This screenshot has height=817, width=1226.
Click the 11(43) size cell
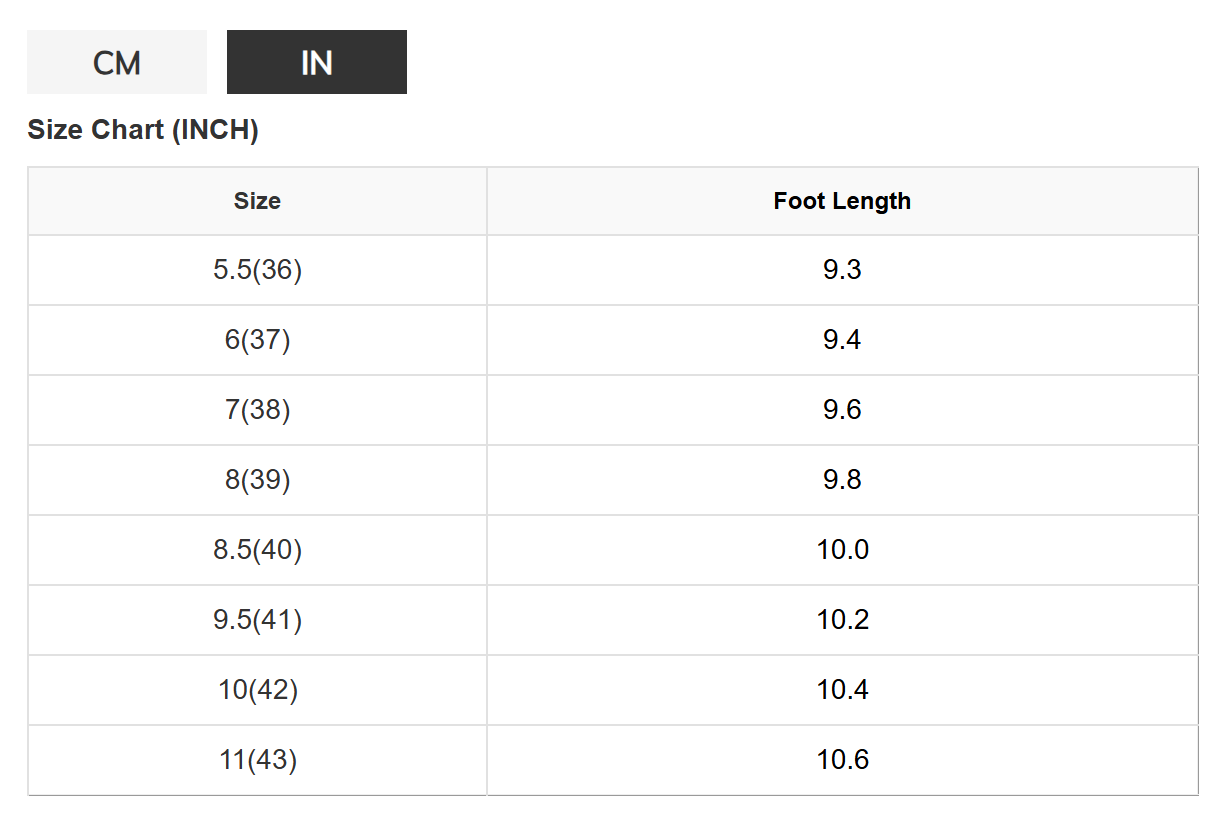point(257,760)
